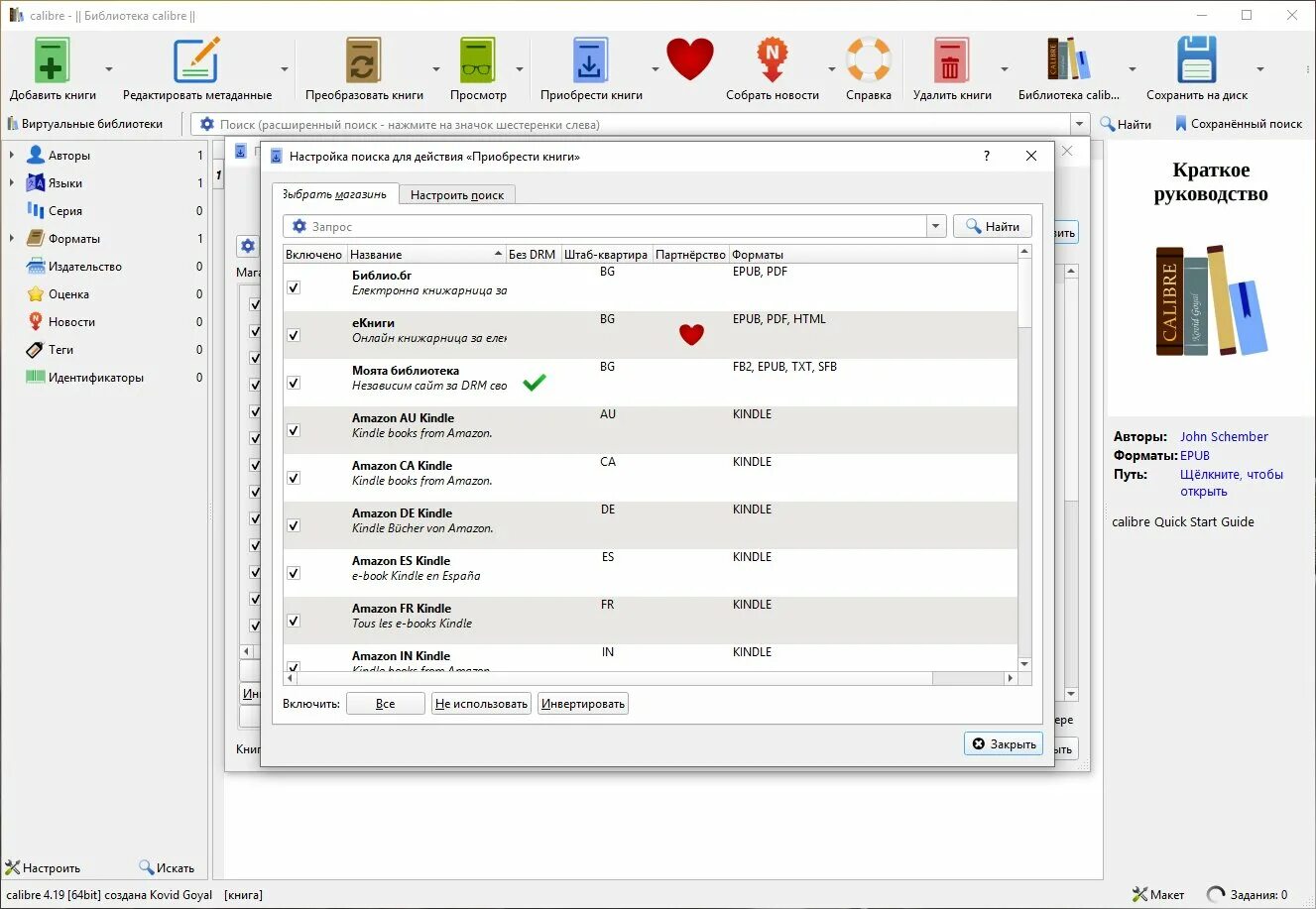Viewport: 1316px width, 909px height.
Task: Click the Теги tag icon
Action: [x=36, y=349]
